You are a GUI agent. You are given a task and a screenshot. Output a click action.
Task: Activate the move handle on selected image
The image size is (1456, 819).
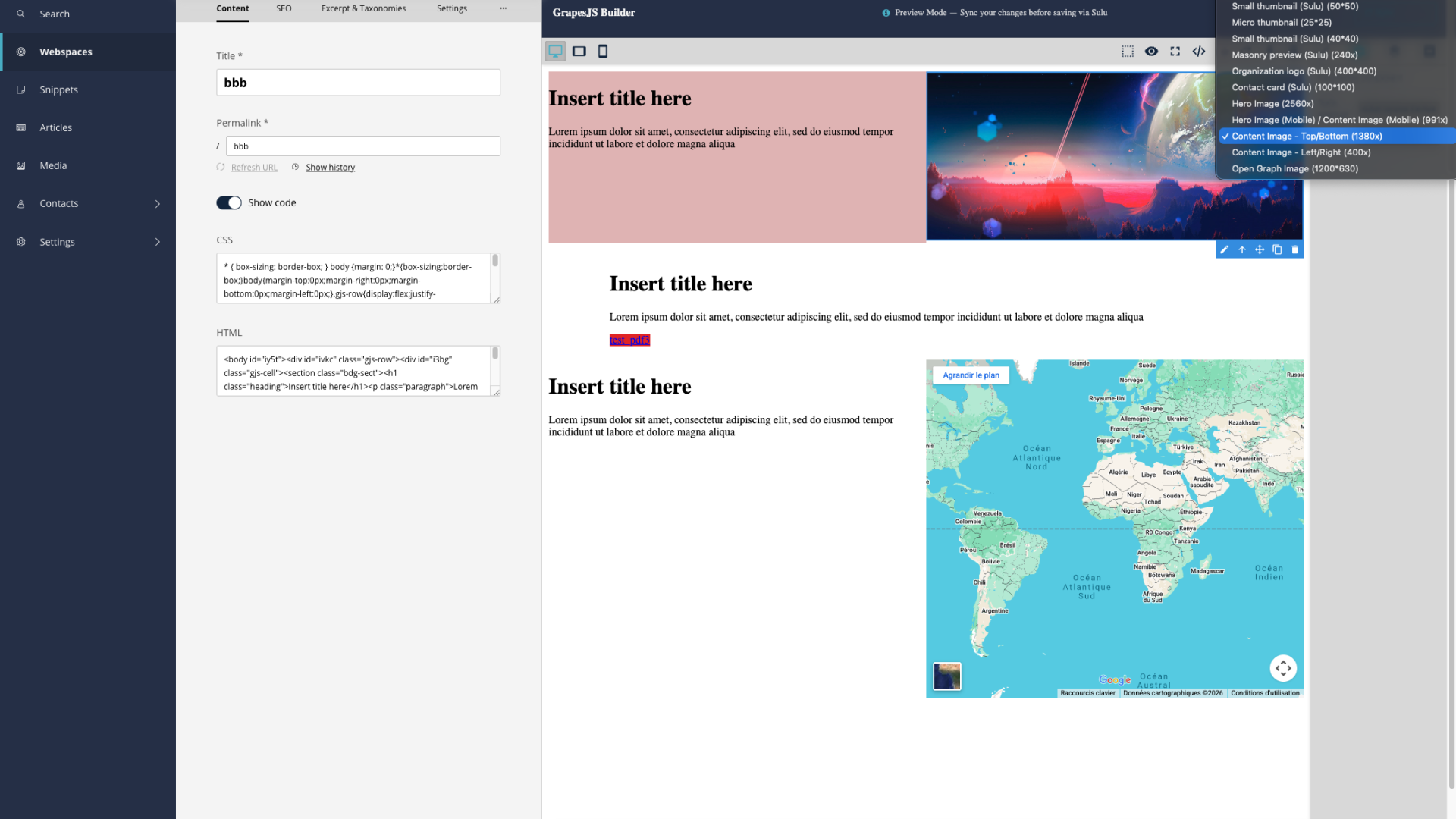[1260, 249]
